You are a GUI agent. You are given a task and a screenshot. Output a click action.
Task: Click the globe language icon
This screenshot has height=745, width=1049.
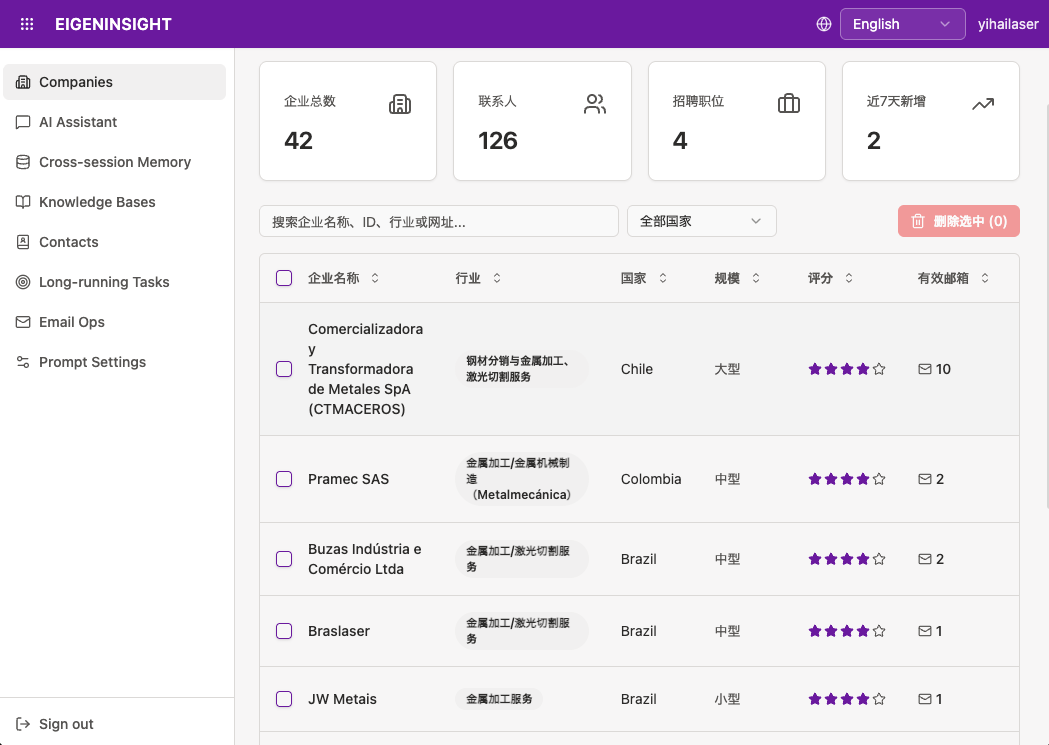(x=824, y=24)
